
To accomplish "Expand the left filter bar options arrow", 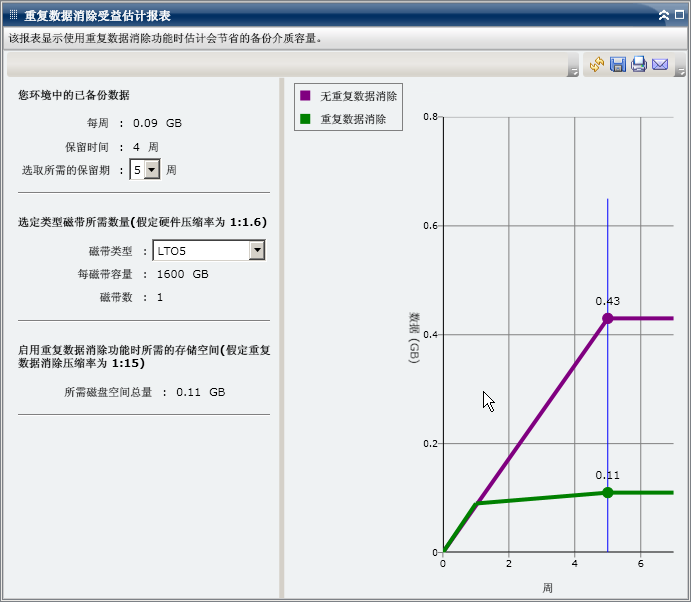I will (573, 71).
